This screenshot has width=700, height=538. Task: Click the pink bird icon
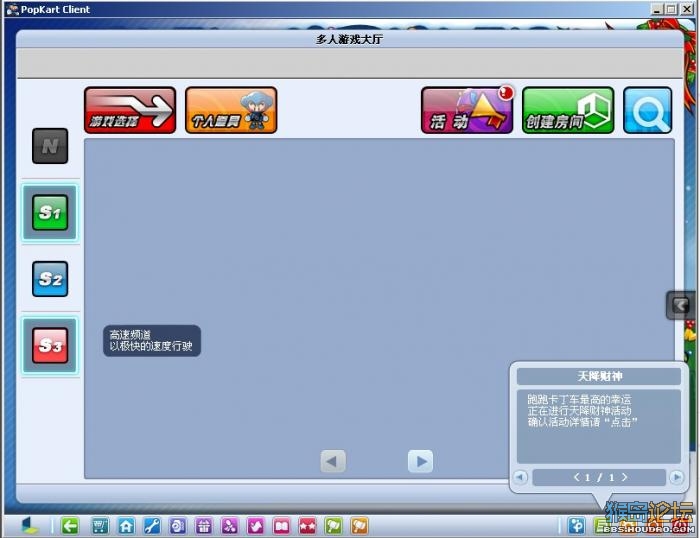[256, 526]
